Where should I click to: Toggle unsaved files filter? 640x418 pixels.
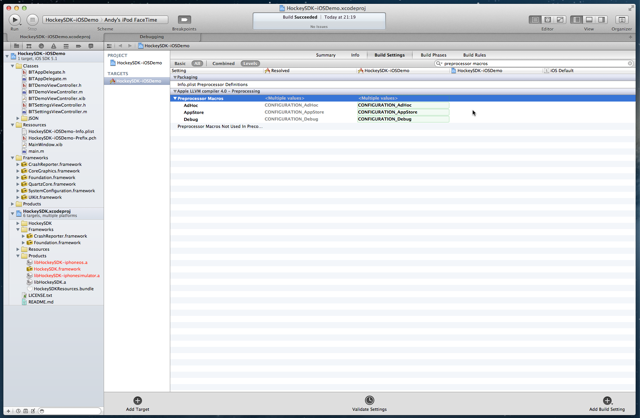(33, 411)
